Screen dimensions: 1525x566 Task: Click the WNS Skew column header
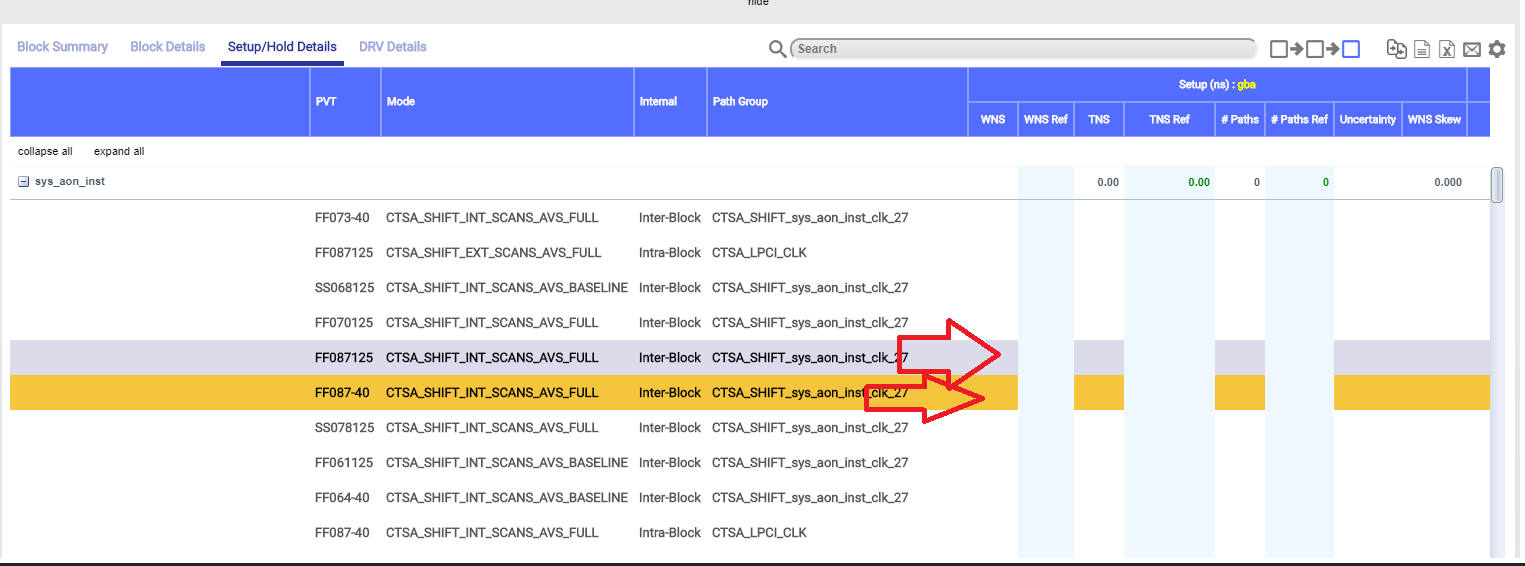[1434, 119]
